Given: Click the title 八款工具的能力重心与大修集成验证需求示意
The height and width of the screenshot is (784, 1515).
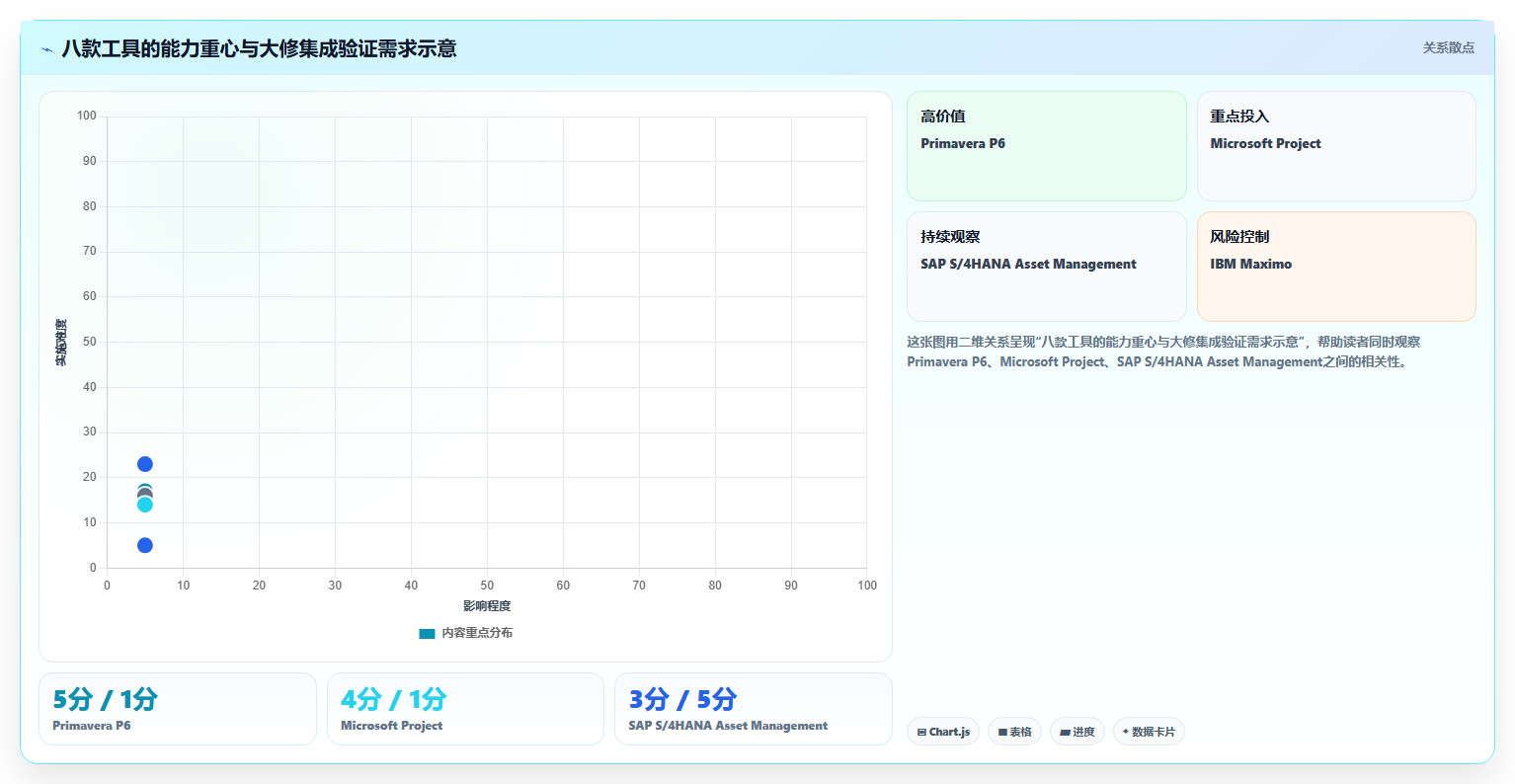Looking at the screenshot, I should (259, 48).
